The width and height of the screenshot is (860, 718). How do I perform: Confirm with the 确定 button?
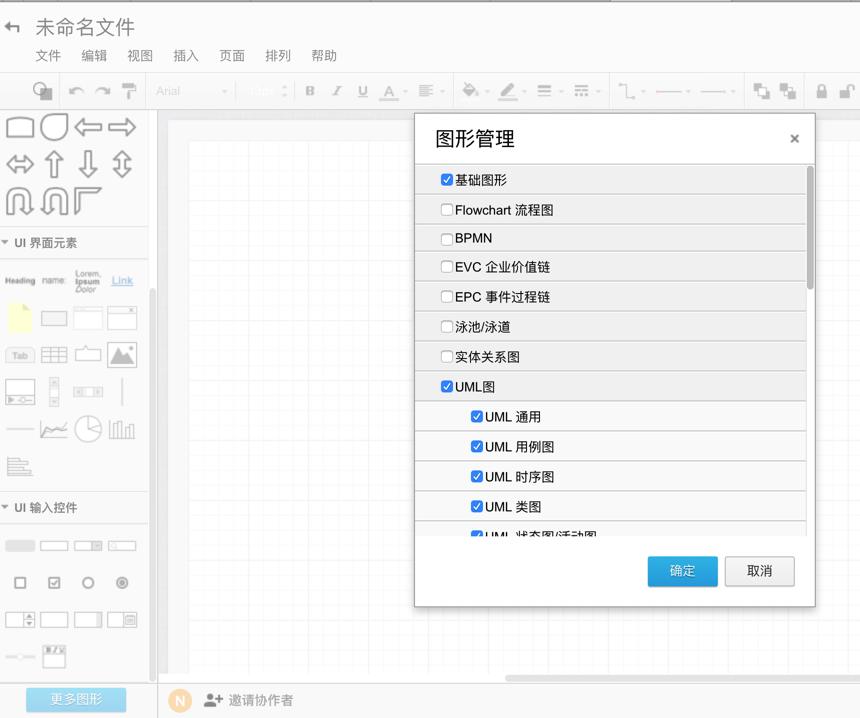pyautogui.click(x=682, y=571)
